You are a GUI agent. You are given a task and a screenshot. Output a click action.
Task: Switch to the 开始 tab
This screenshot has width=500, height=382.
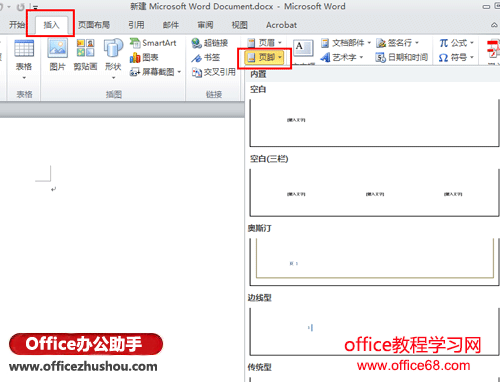click(x=16, y=25)
